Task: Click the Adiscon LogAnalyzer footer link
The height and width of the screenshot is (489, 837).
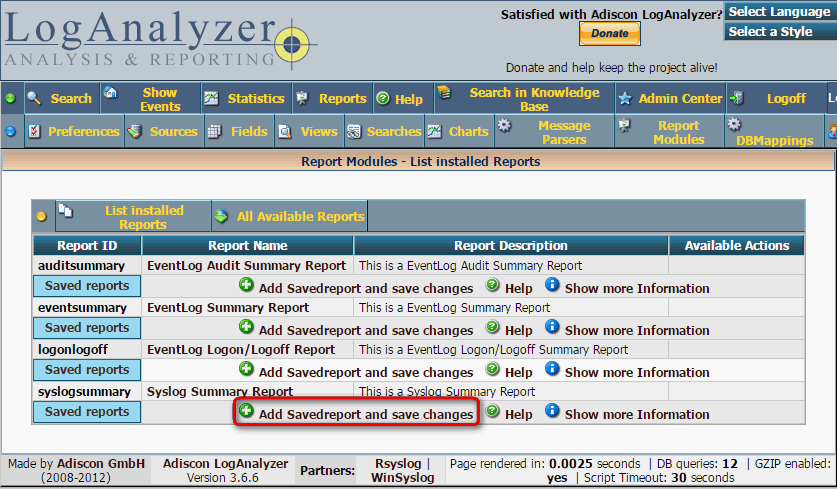Action: pyautogui.click(x=225, y=463)
